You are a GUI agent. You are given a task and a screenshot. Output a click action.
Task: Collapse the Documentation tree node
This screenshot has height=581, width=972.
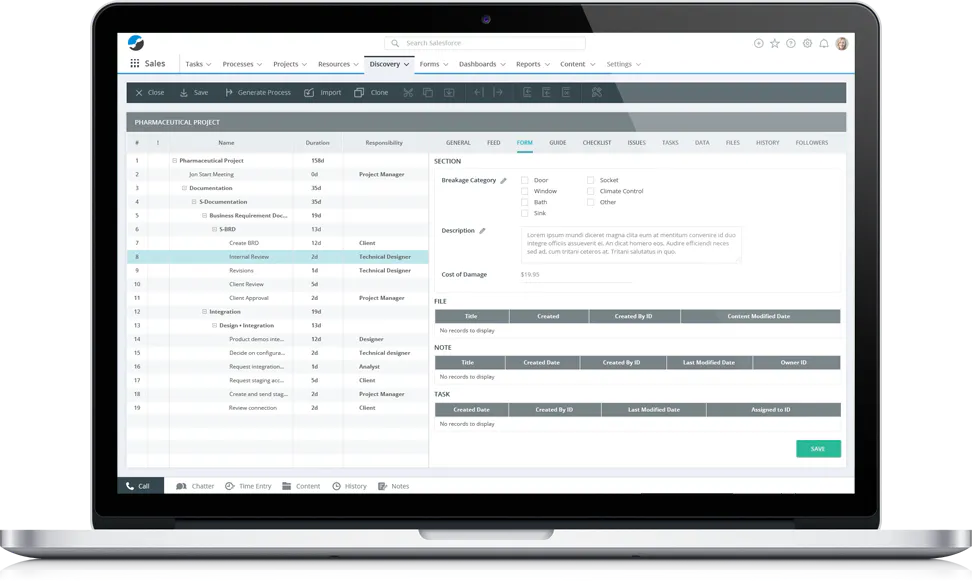(184, 188)
